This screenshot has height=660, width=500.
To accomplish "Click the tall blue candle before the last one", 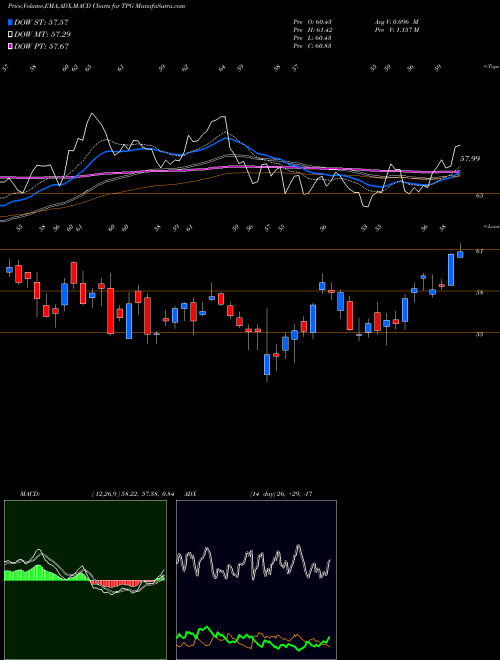I will tap(451, 270).
